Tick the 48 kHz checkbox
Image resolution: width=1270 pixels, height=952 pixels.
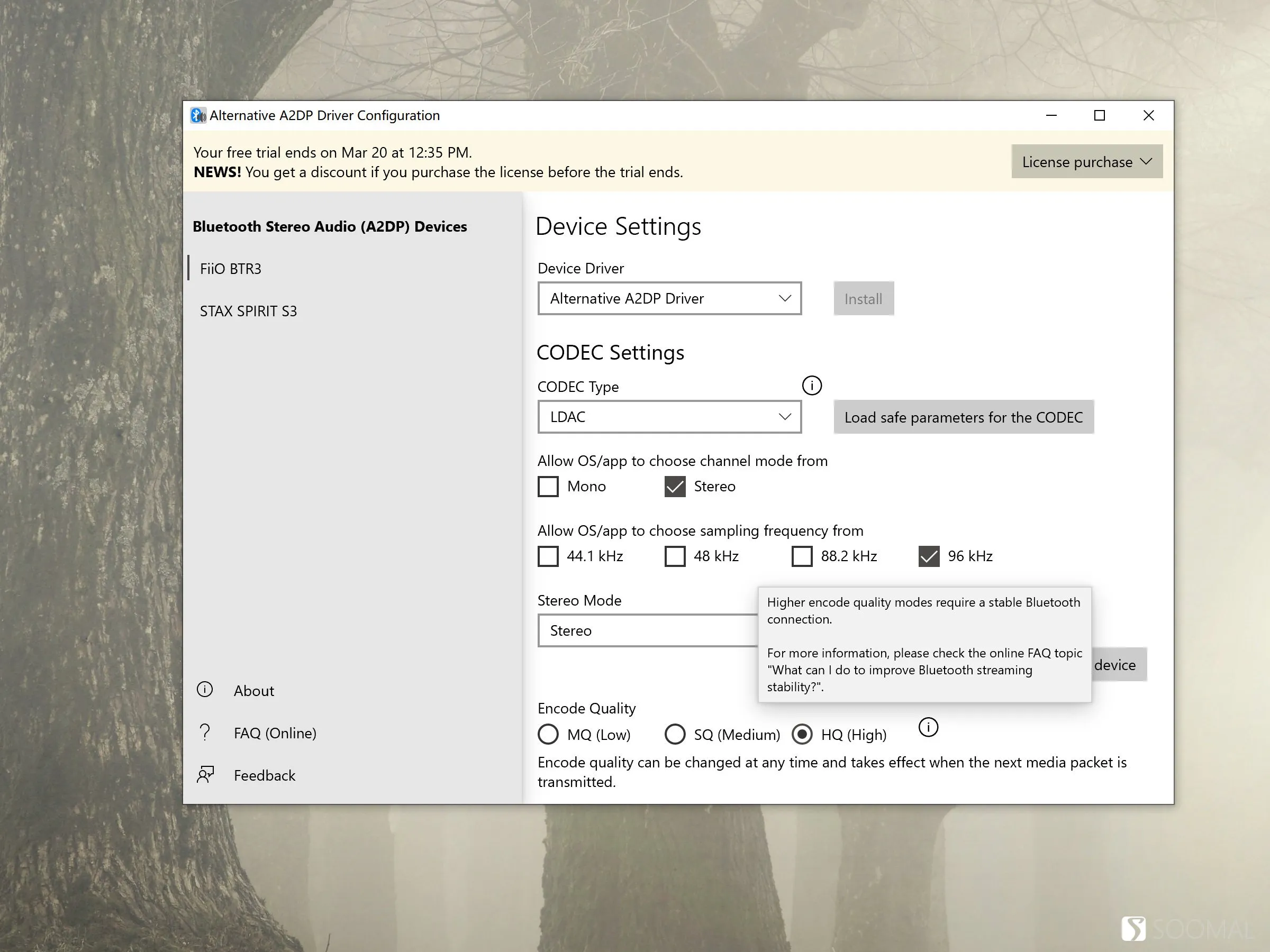[675, 556]
